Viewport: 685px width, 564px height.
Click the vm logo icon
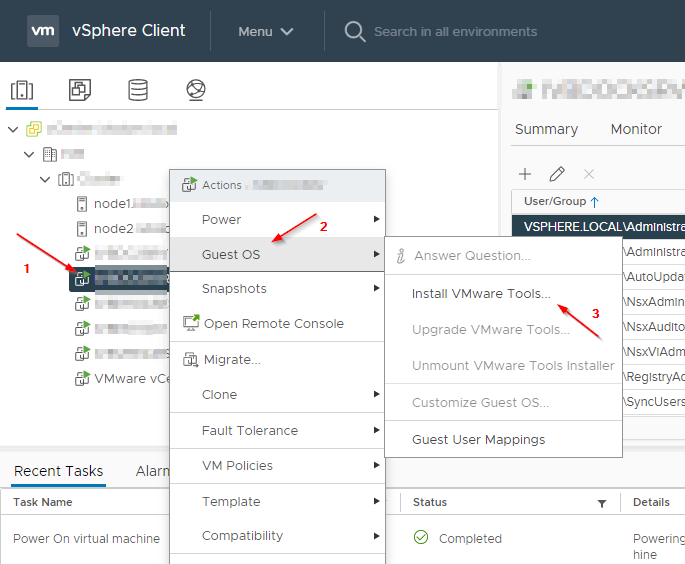[43, 31]
